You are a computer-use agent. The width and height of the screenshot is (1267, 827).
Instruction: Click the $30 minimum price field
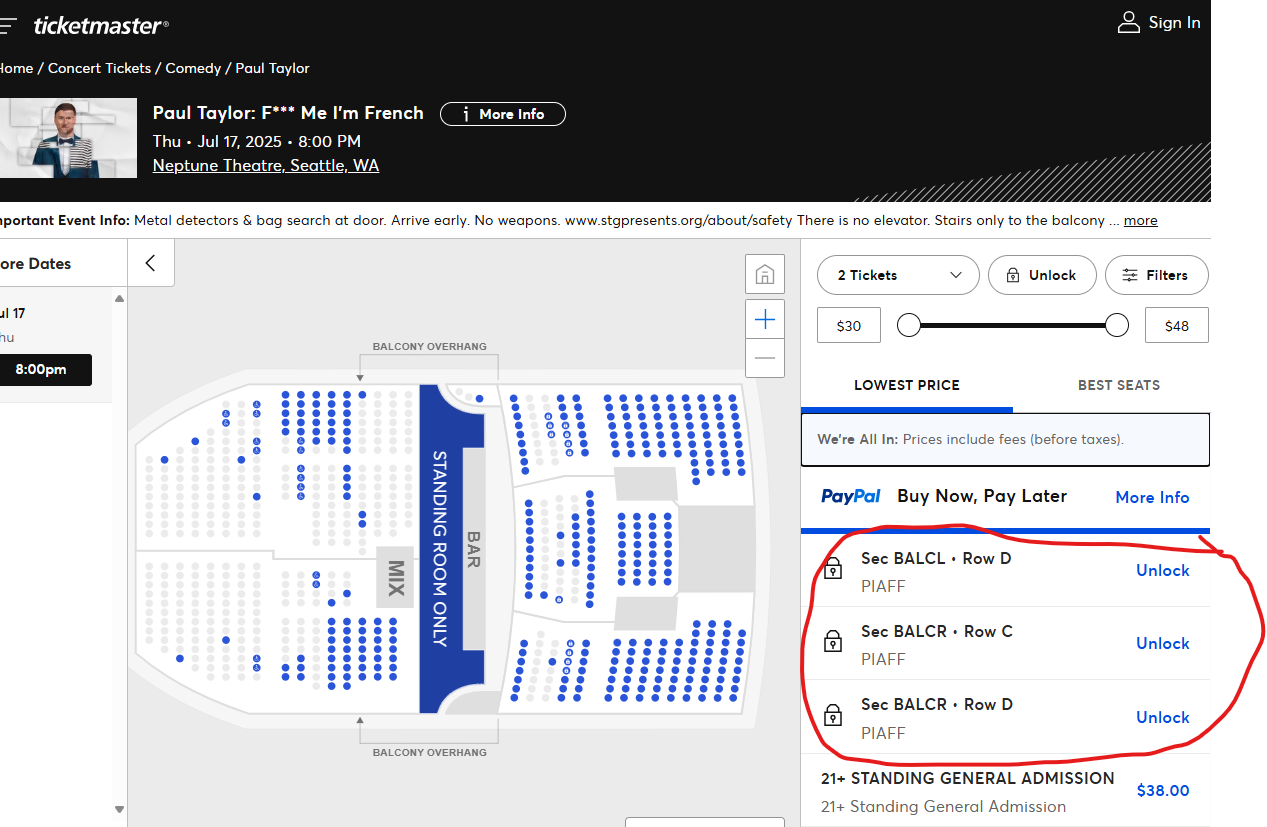pos(848,326)
